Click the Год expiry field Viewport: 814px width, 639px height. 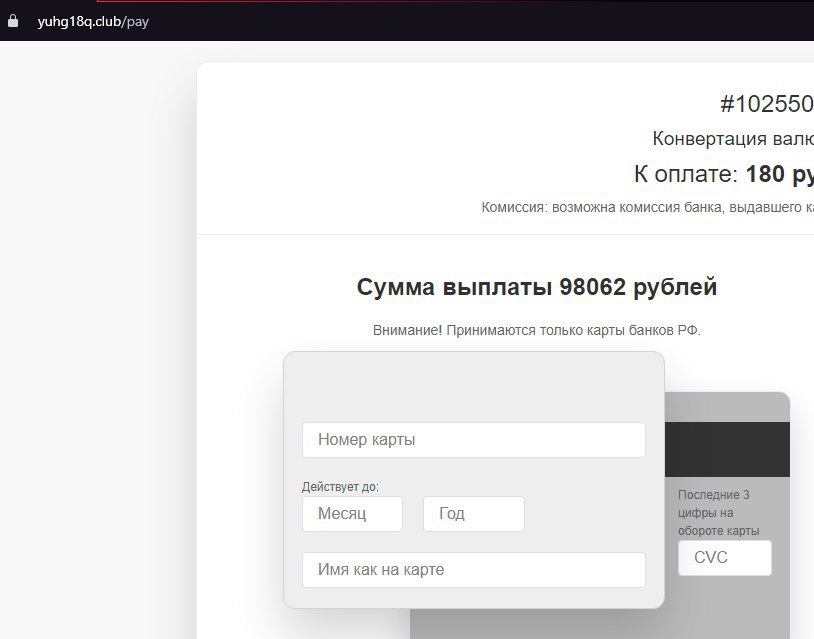coord(473,513)
